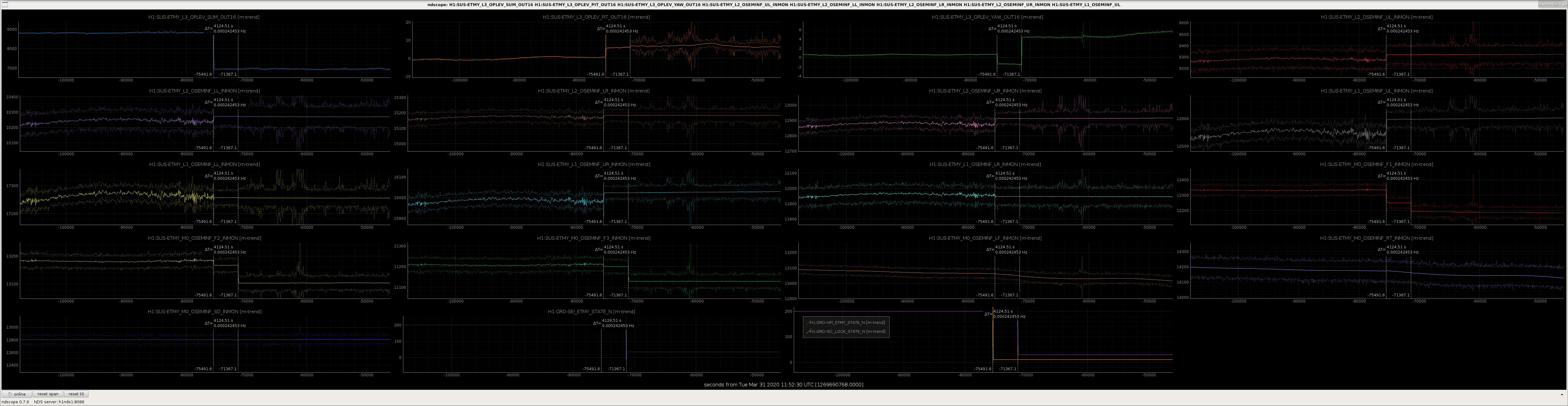Click the 17300 y-axis tick in L1_OSEMINF_LL plot

pos(12,186)
